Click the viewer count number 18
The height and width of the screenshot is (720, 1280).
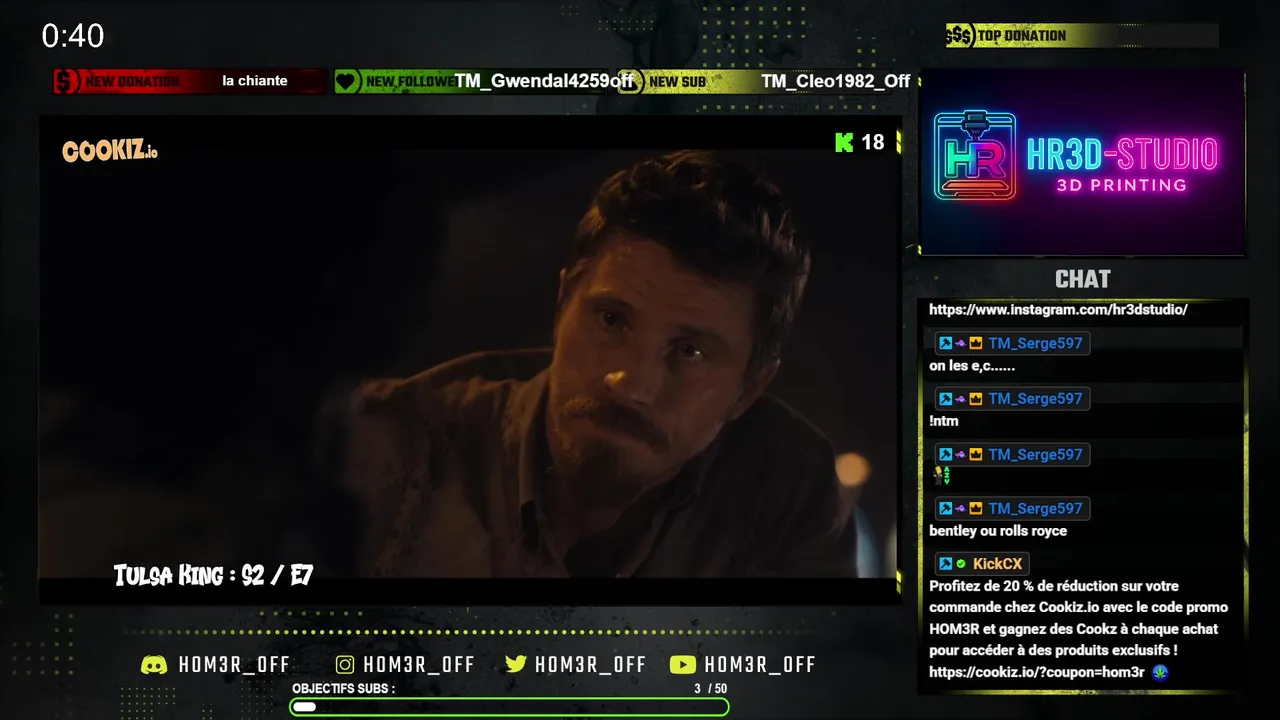pyautogui.click(x=873, y=142)
